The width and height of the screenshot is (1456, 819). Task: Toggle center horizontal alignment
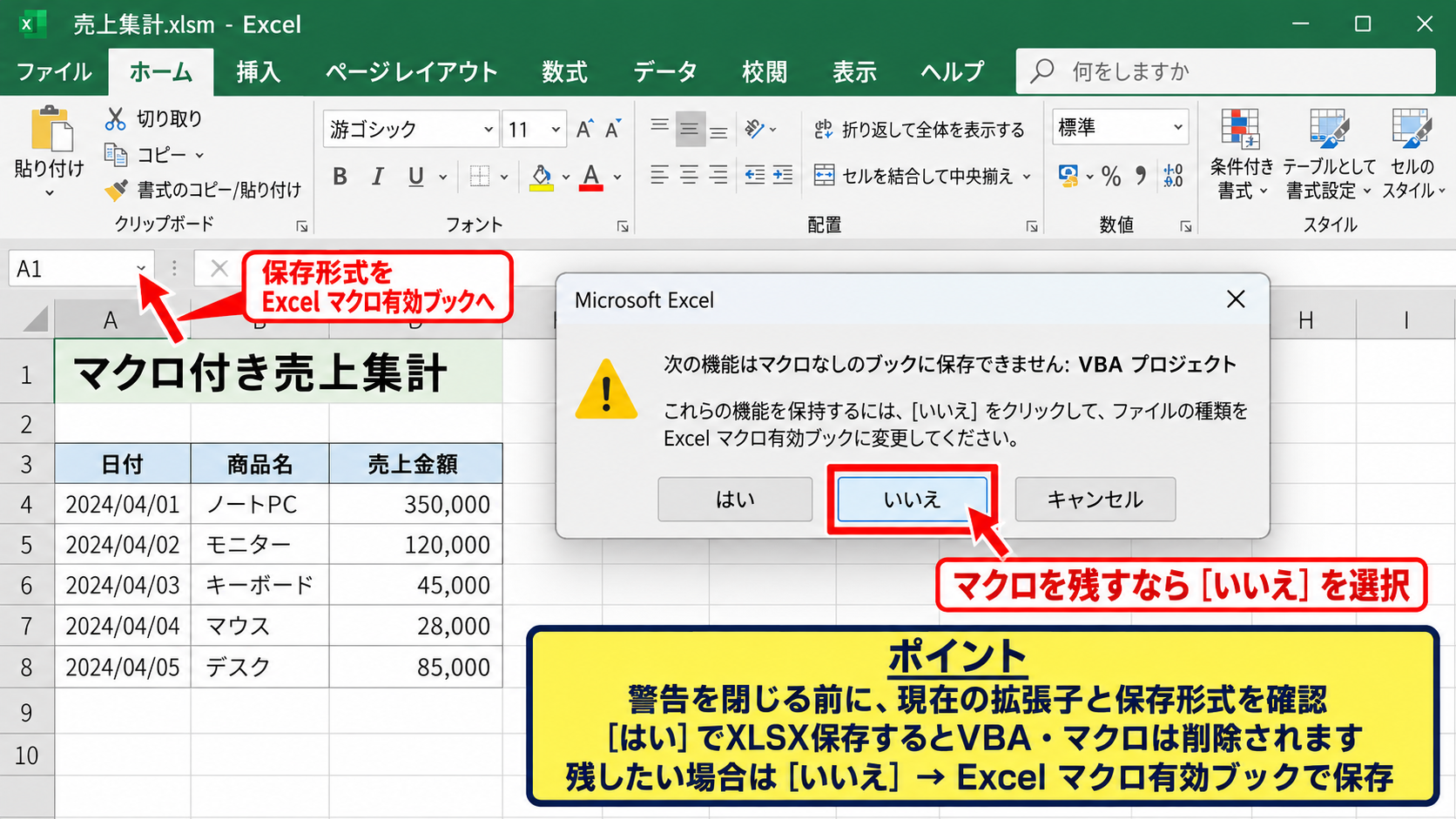pyautogui.click(x=689, y=176)
